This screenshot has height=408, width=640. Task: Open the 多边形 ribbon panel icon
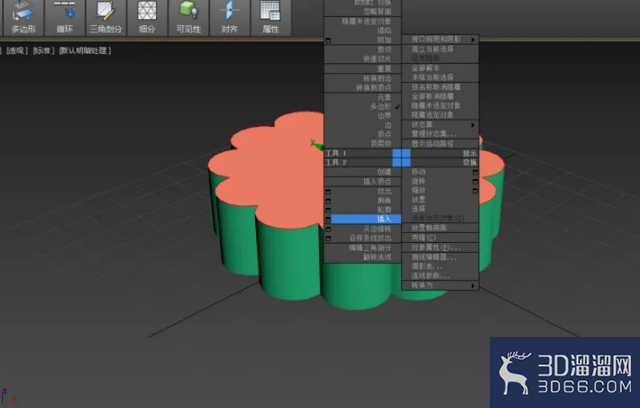click(x=23, y=18)
